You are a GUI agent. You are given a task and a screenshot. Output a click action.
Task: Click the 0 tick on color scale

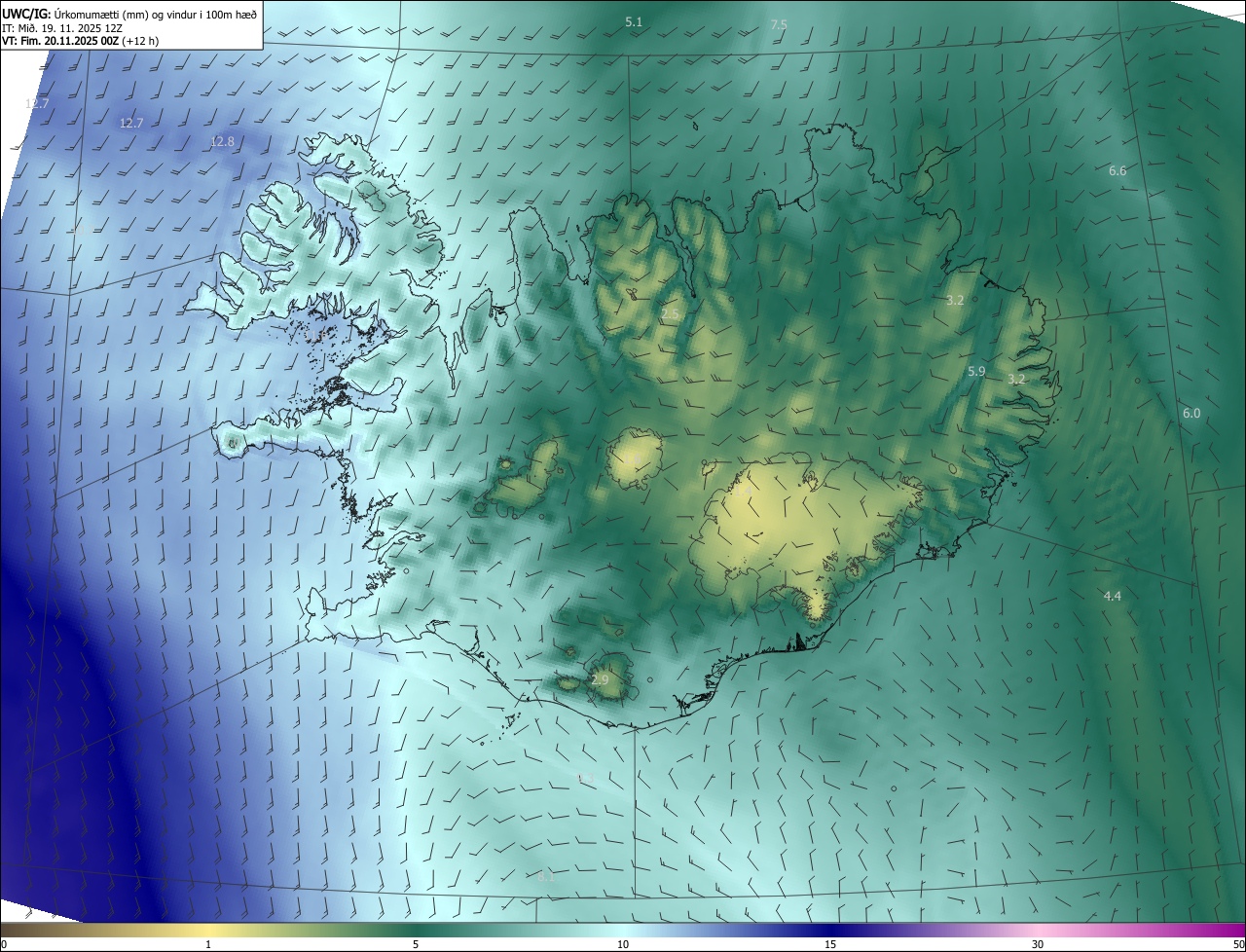coord(4,944)
